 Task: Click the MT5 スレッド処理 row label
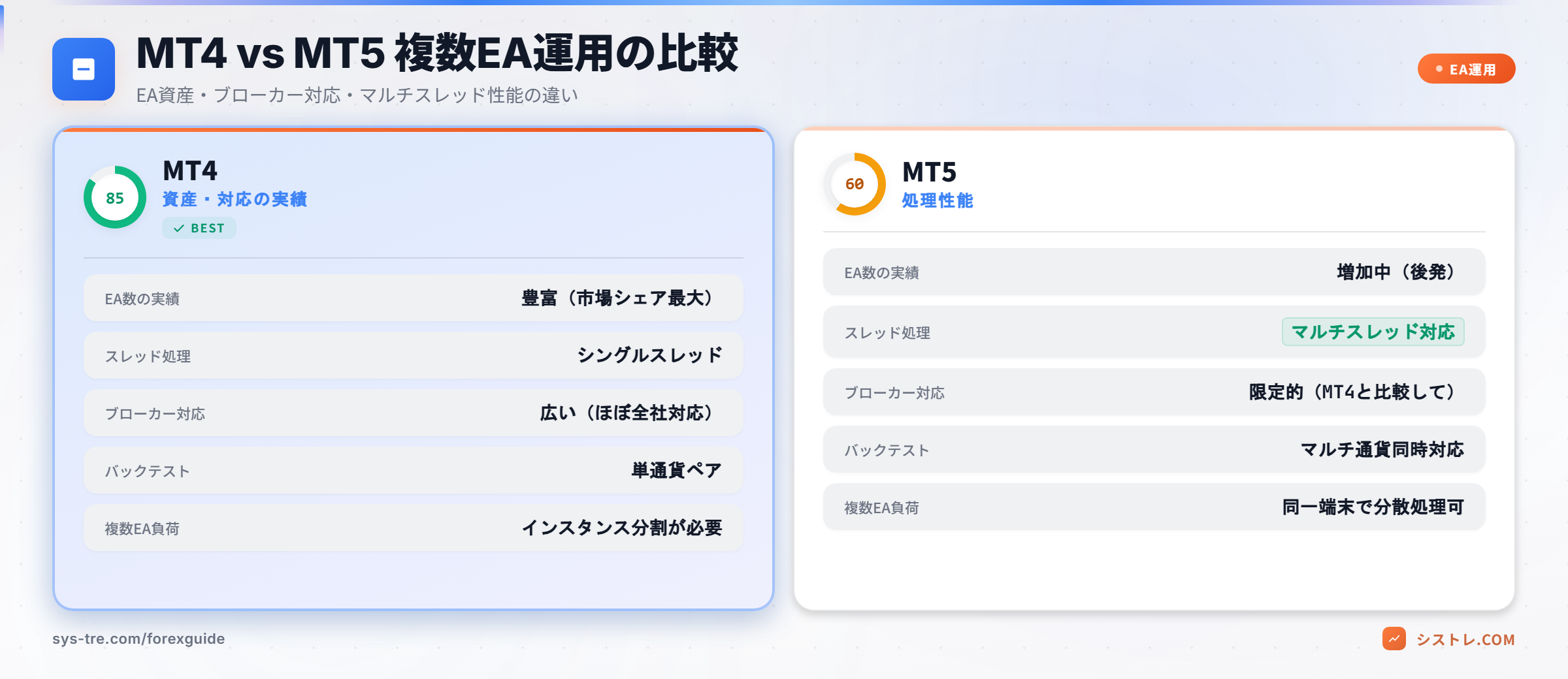click(x=888, y=333)
